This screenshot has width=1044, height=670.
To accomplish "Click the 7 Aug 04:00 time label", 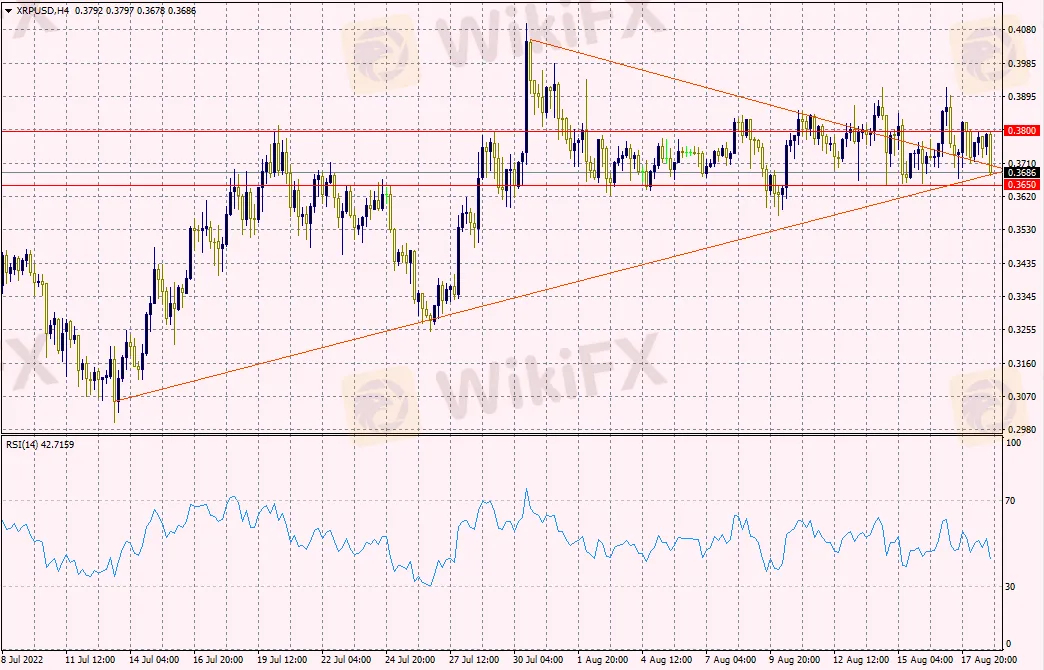I will pyautogui.click(x=730, y=659).
